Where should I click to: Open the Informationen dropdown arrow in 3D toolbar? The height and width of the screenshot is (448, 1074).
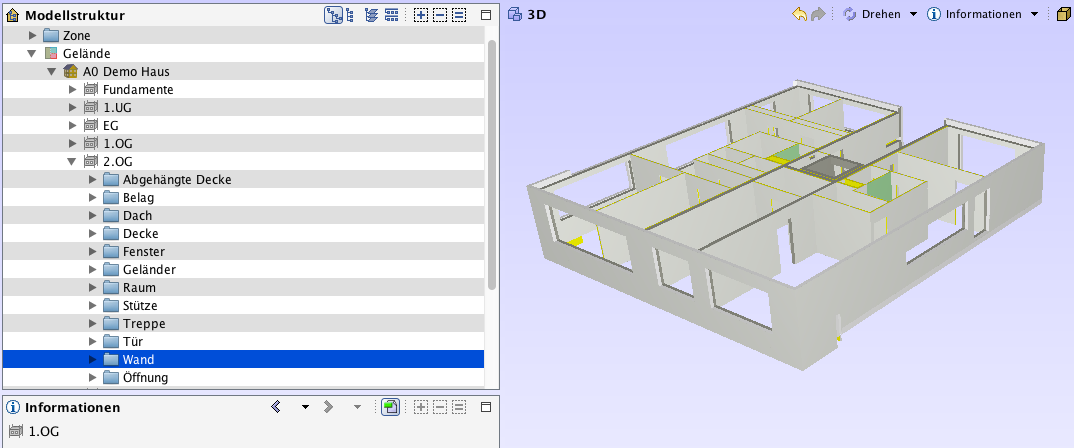click(1034, 14)
